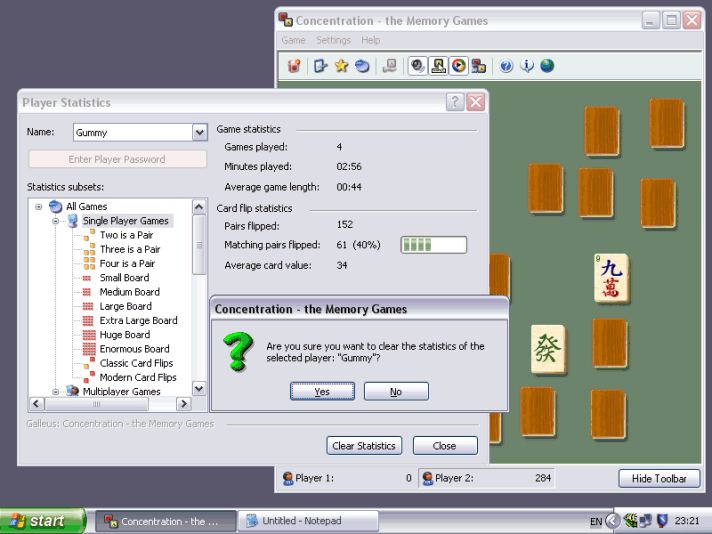The width and height of the screenshot is (712, 534).
Task: Click the gold star toolbar icon
Action: [x=341, y=66]
